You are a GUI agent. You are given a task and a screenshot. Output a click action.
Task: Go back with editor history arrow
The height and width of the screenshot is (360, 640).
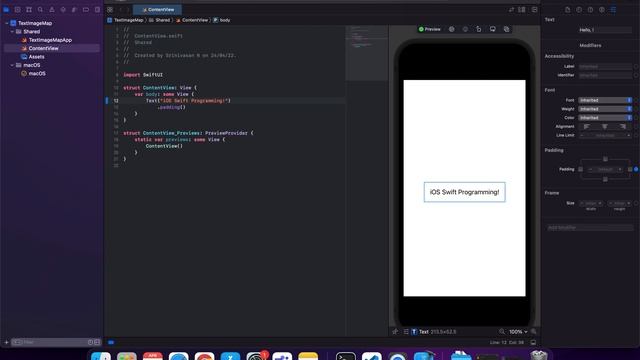point(121,9)
